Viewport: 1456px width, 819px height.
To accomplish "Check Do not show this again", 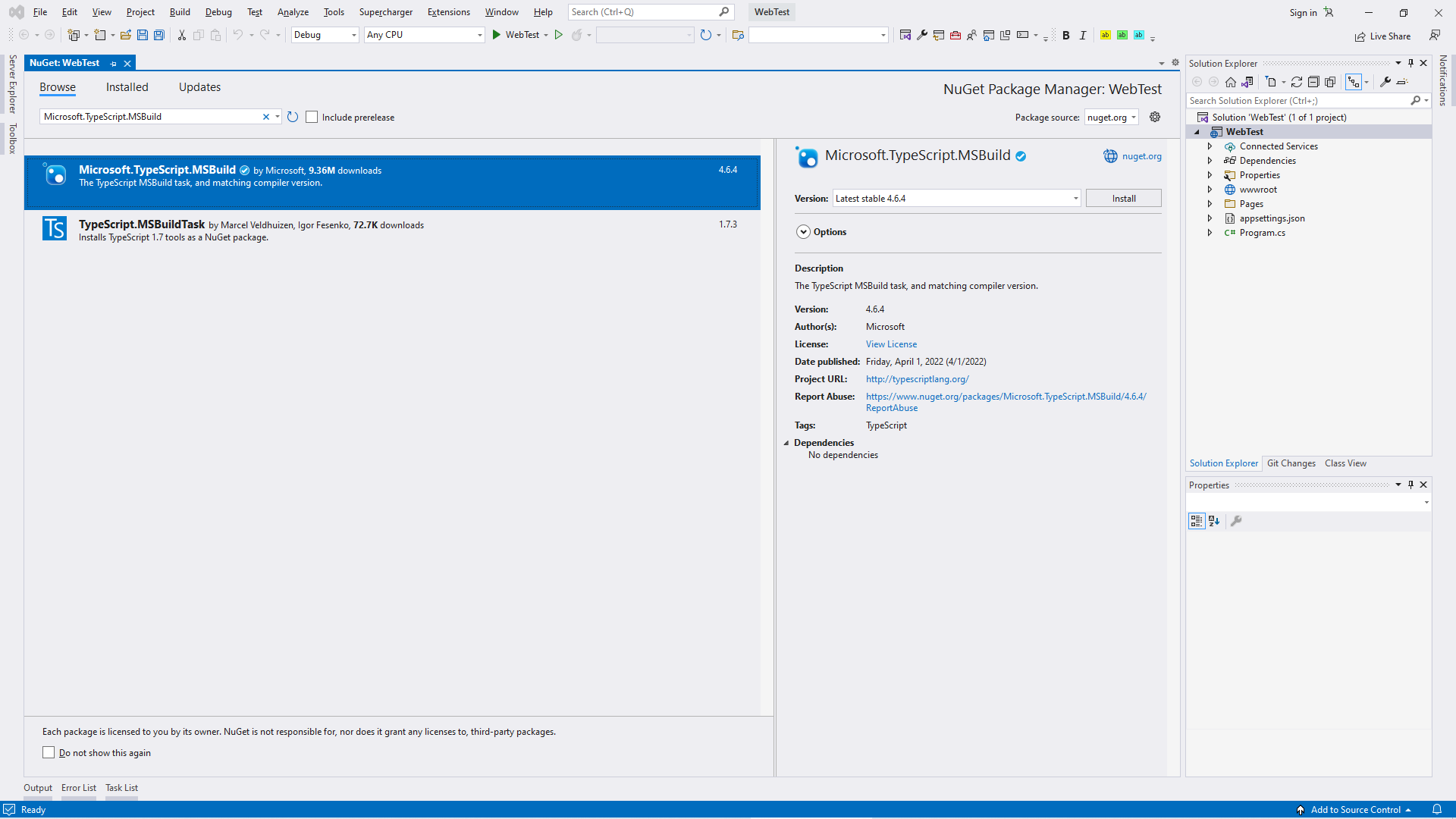I will pos(49,752).
